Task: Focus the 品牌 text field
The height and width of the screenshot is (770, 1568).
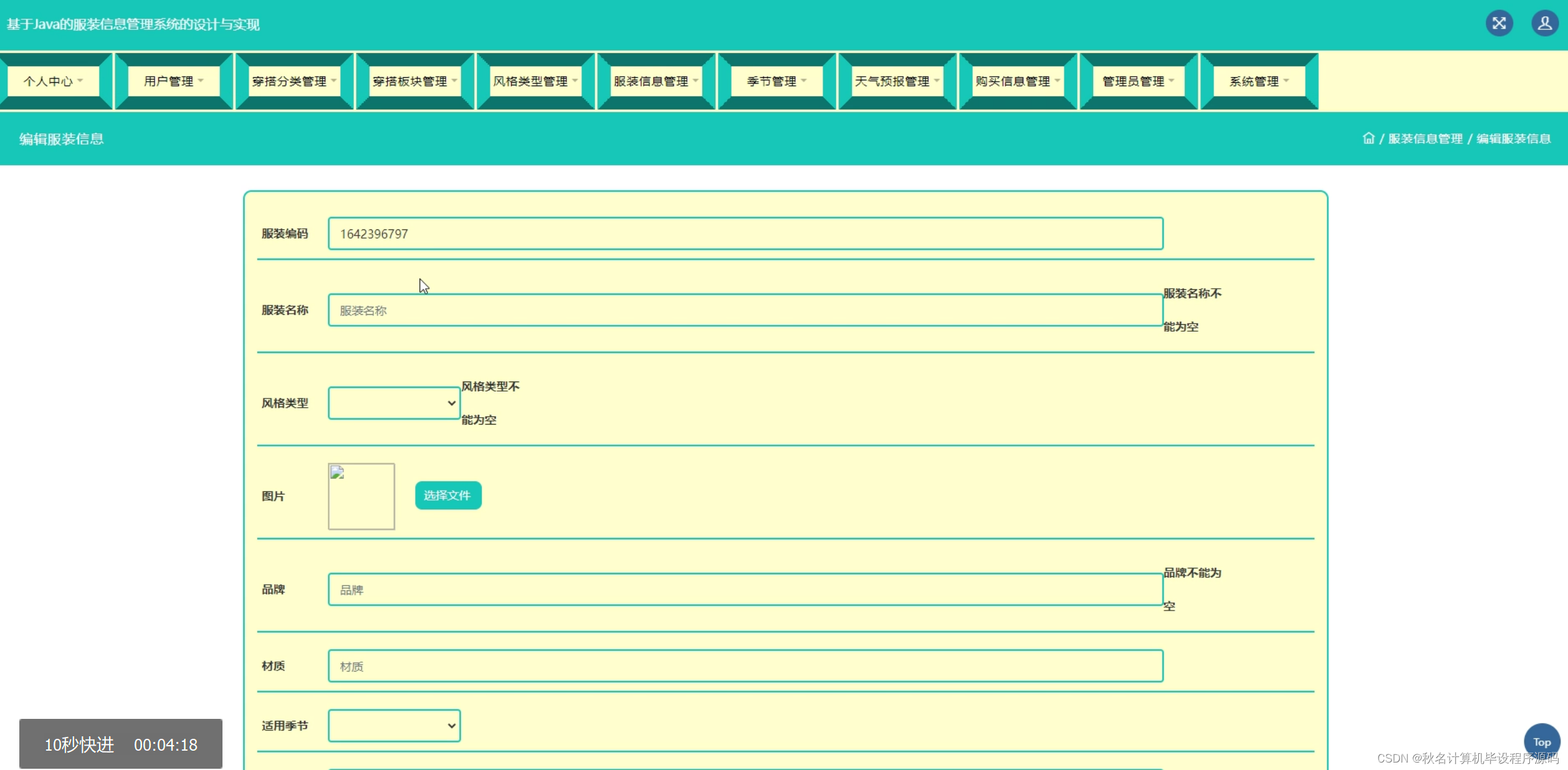Action: (x=745, y=590)
